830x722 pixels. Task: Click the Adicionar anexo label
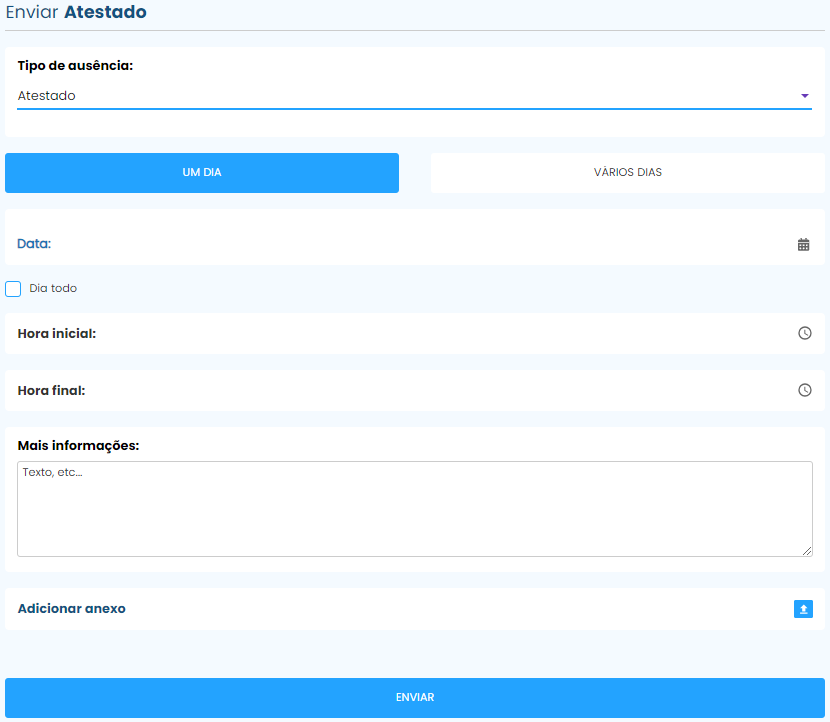72,609
